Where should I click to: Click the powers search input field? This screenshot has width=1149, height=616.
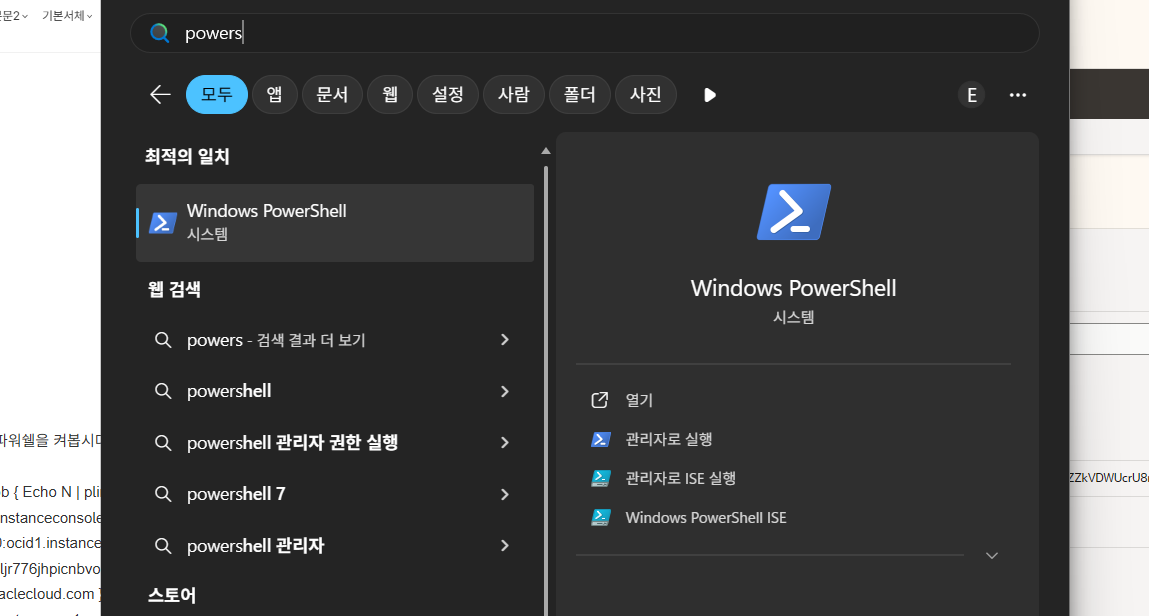[584, 33]
